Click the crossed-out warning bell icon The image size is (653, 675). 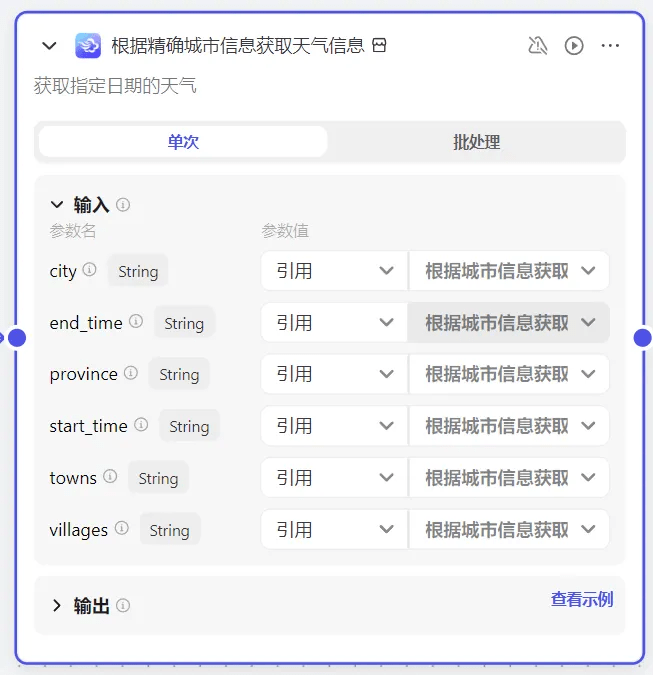pyautogui.click(x=538, y=45)
